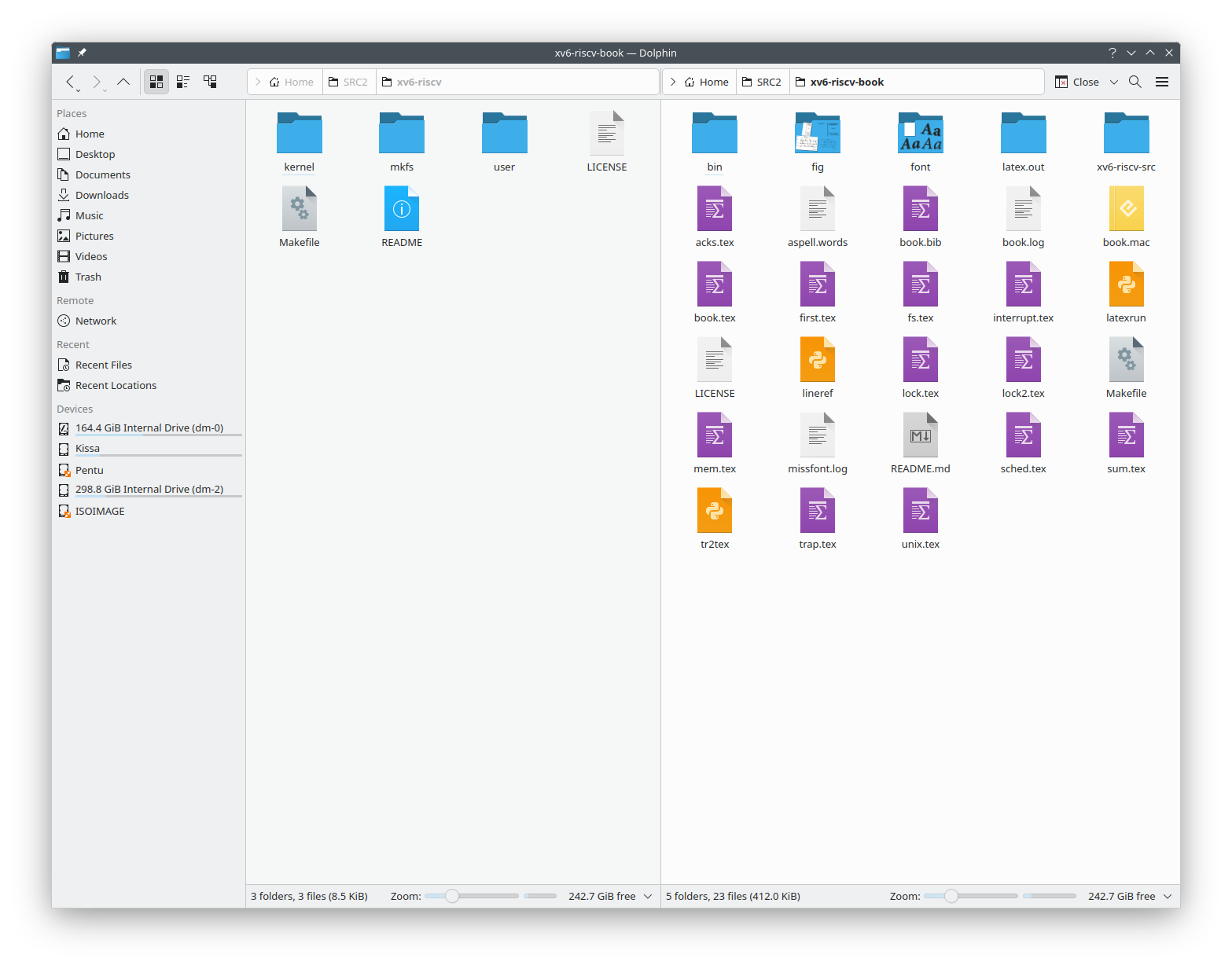Click the Back navigation arrow
The height and width of the screenshot is (969, 1232).
pos(71,82)
